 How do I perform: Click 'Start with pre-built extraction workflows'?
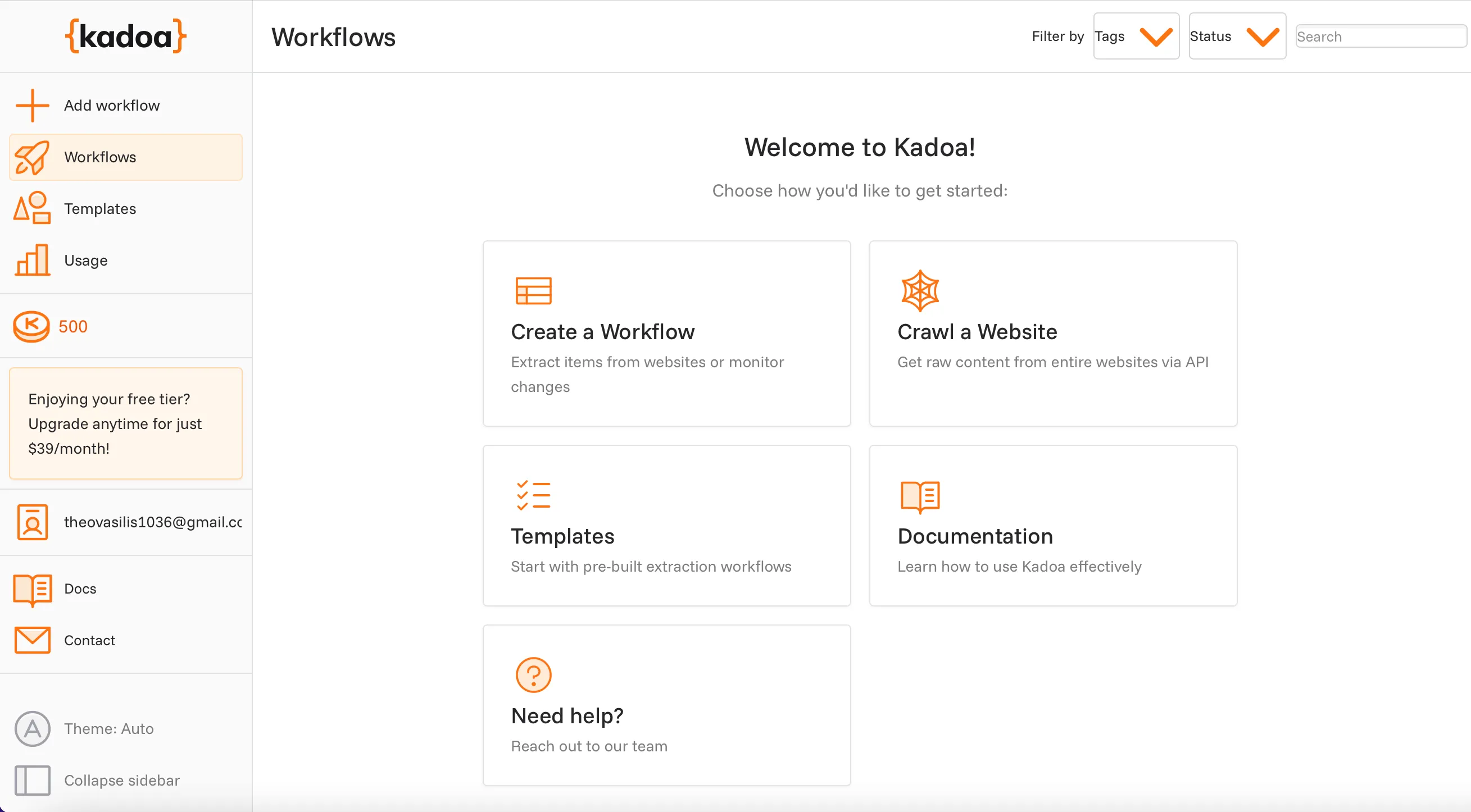tap(651, 566)
